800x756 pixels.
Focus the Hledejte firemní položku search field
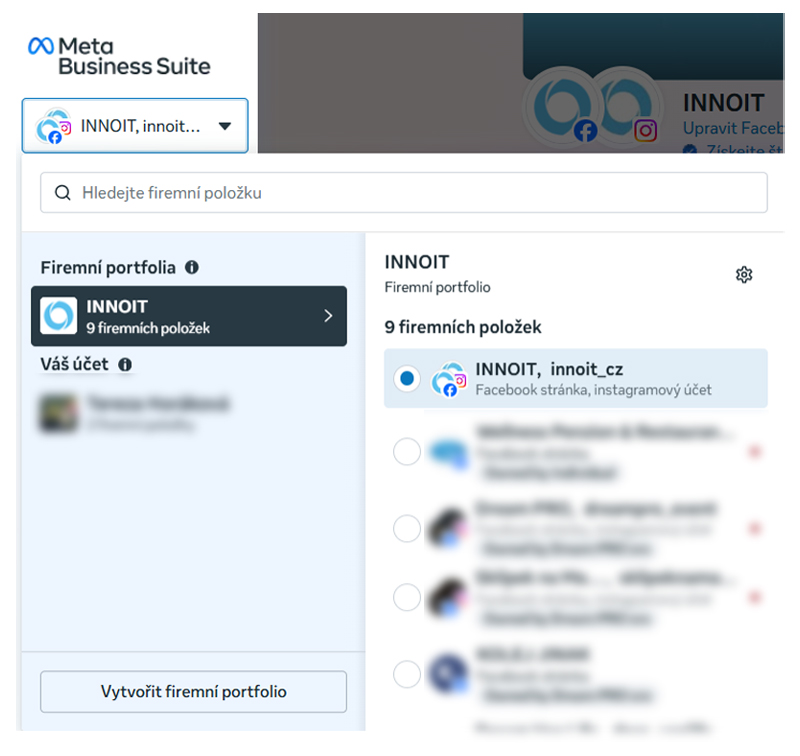click(x=404, y=193)
